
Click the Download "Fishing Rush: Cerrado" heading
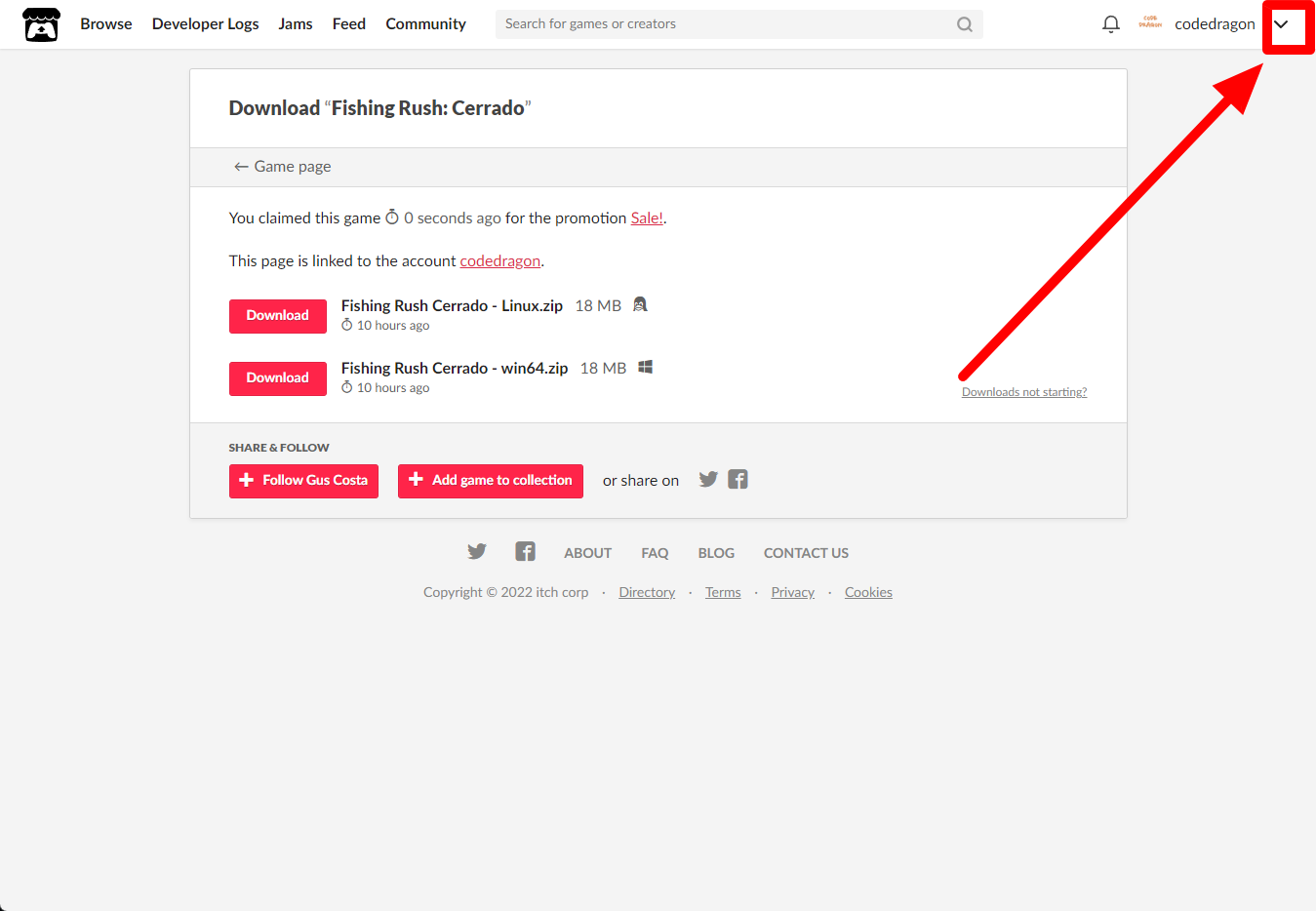pyautogui.click(x=379, y=108)
